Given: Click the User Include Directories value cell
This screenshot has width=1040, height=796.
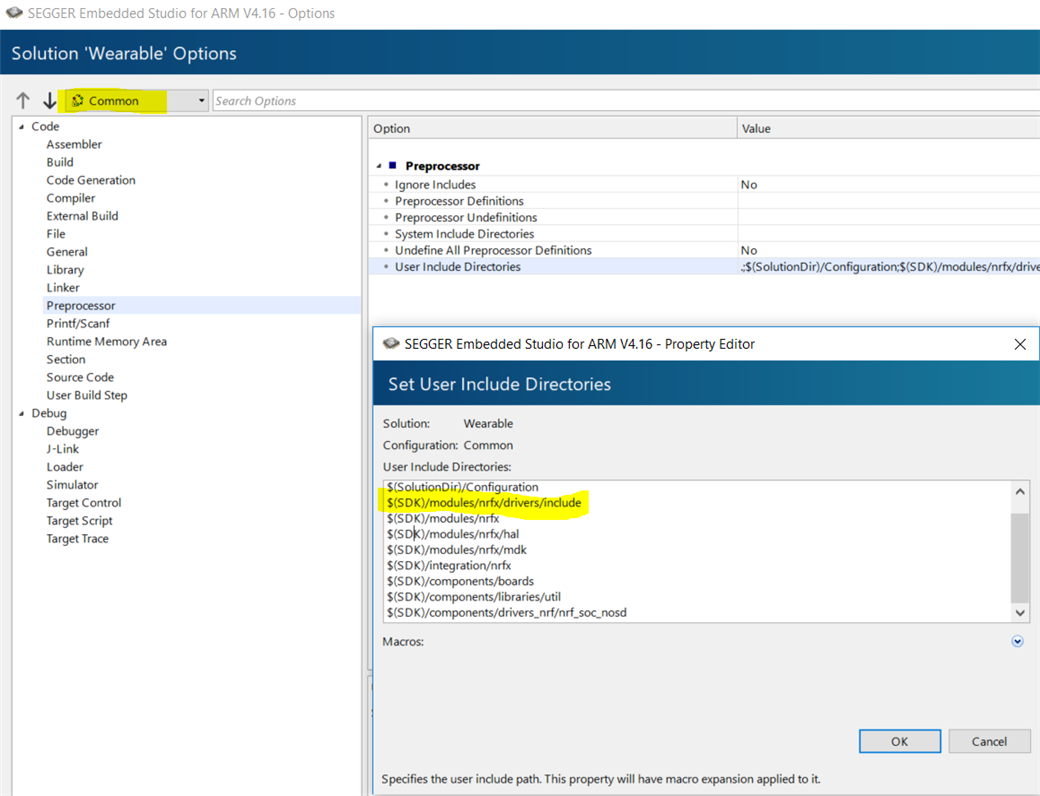Looking at the screenshot, I should [x=889, y=267].
